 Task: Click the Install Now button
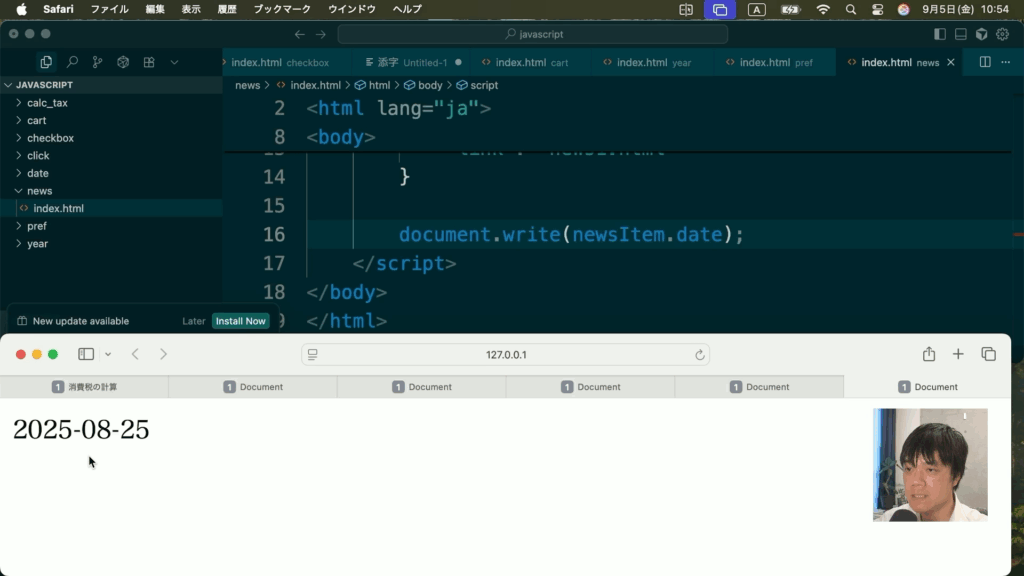[240, 321]
